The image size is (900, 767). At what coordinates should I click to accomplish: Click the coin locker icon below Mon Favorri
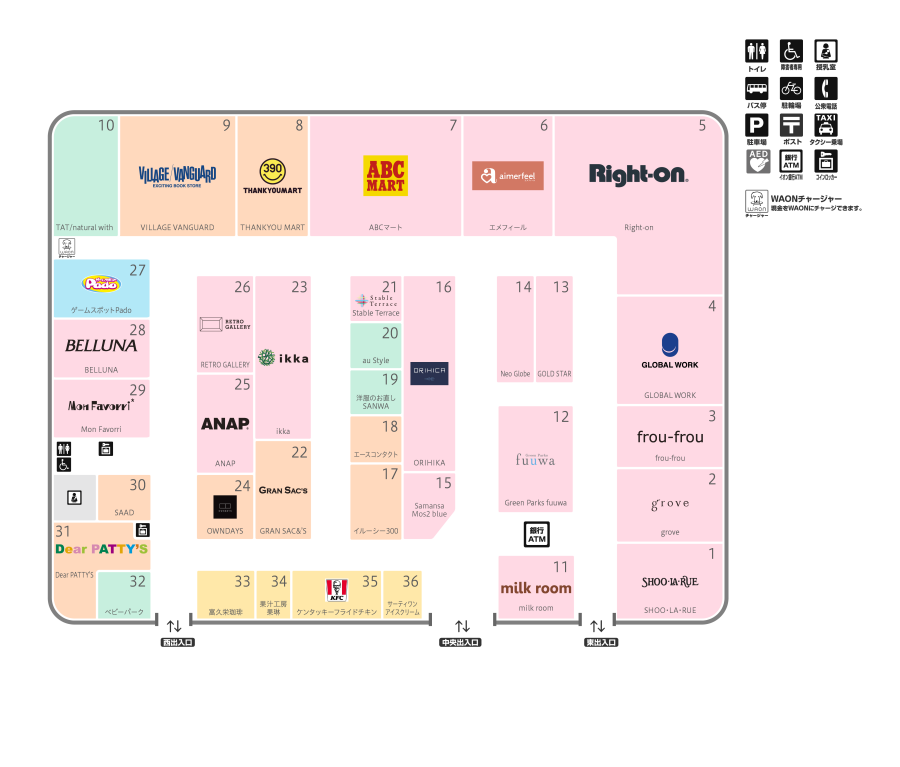(106, 448)
